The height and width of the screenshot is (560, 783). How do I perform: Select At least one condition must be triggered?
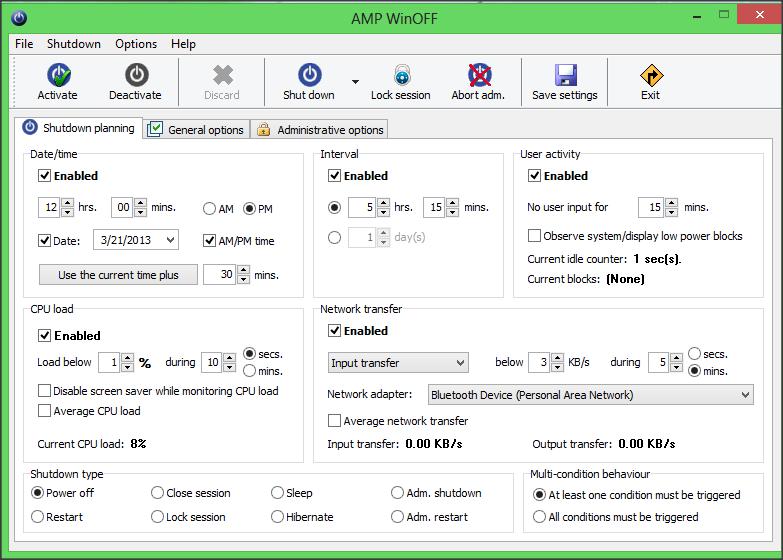(x=539, y=495)
